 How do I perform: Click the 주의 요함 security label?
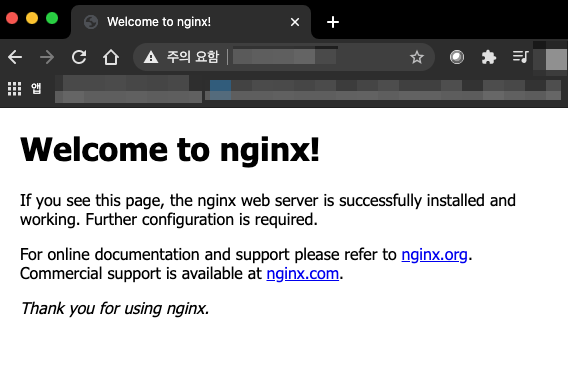tap(193, 57)
